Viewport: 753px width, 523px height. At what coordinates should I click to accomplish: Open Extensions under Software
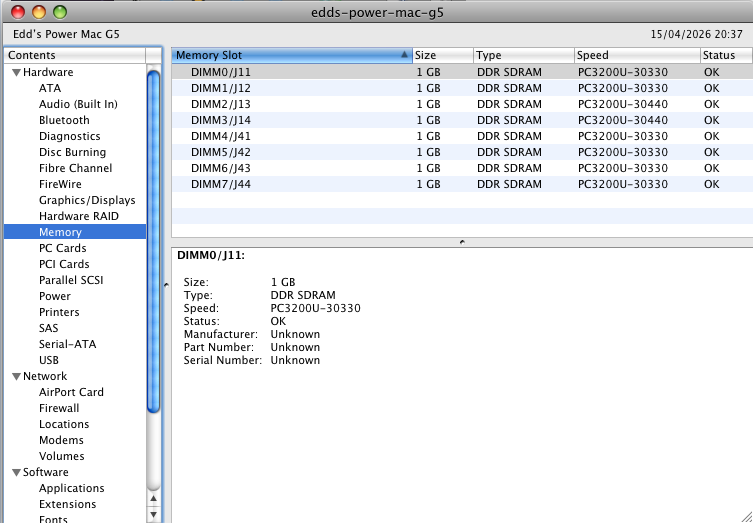pyautogui.click(x=67, y=504)
